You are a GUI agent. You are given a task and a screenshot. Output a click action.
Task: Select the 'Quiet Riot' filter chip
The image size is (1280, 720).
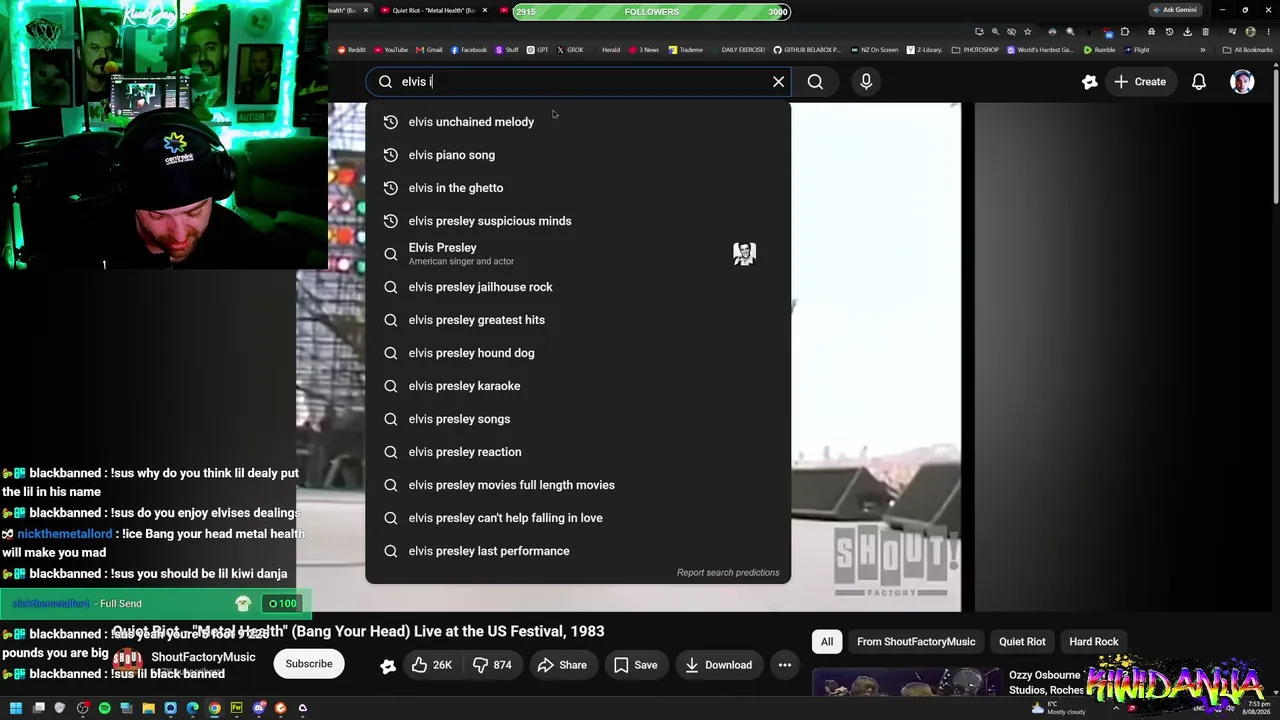pos(1022,642)
